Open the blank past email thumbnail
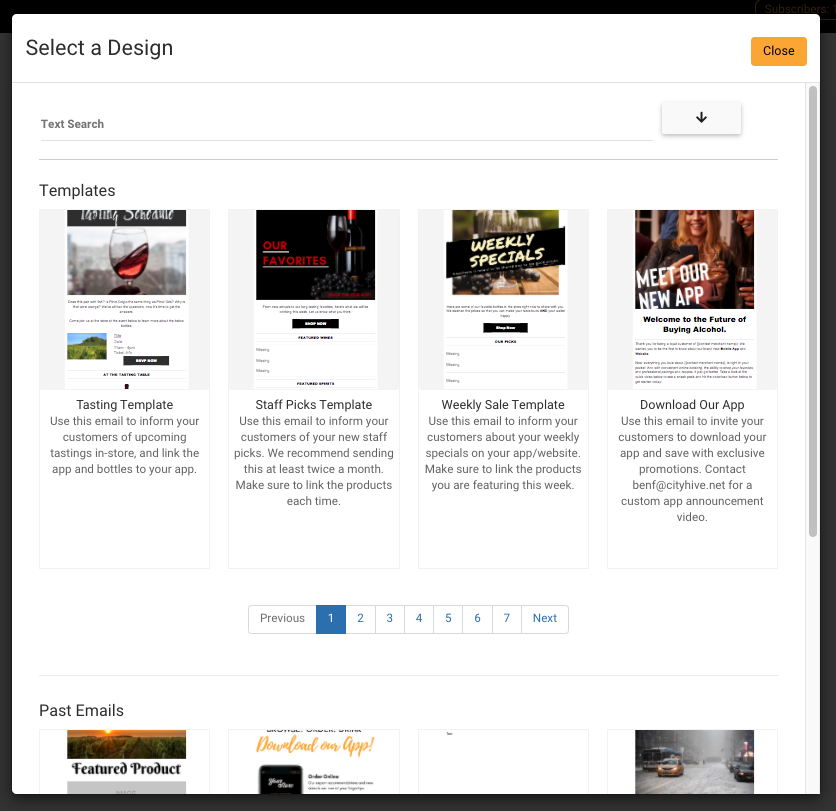The image size is (836, 811). tap(503, 762)
